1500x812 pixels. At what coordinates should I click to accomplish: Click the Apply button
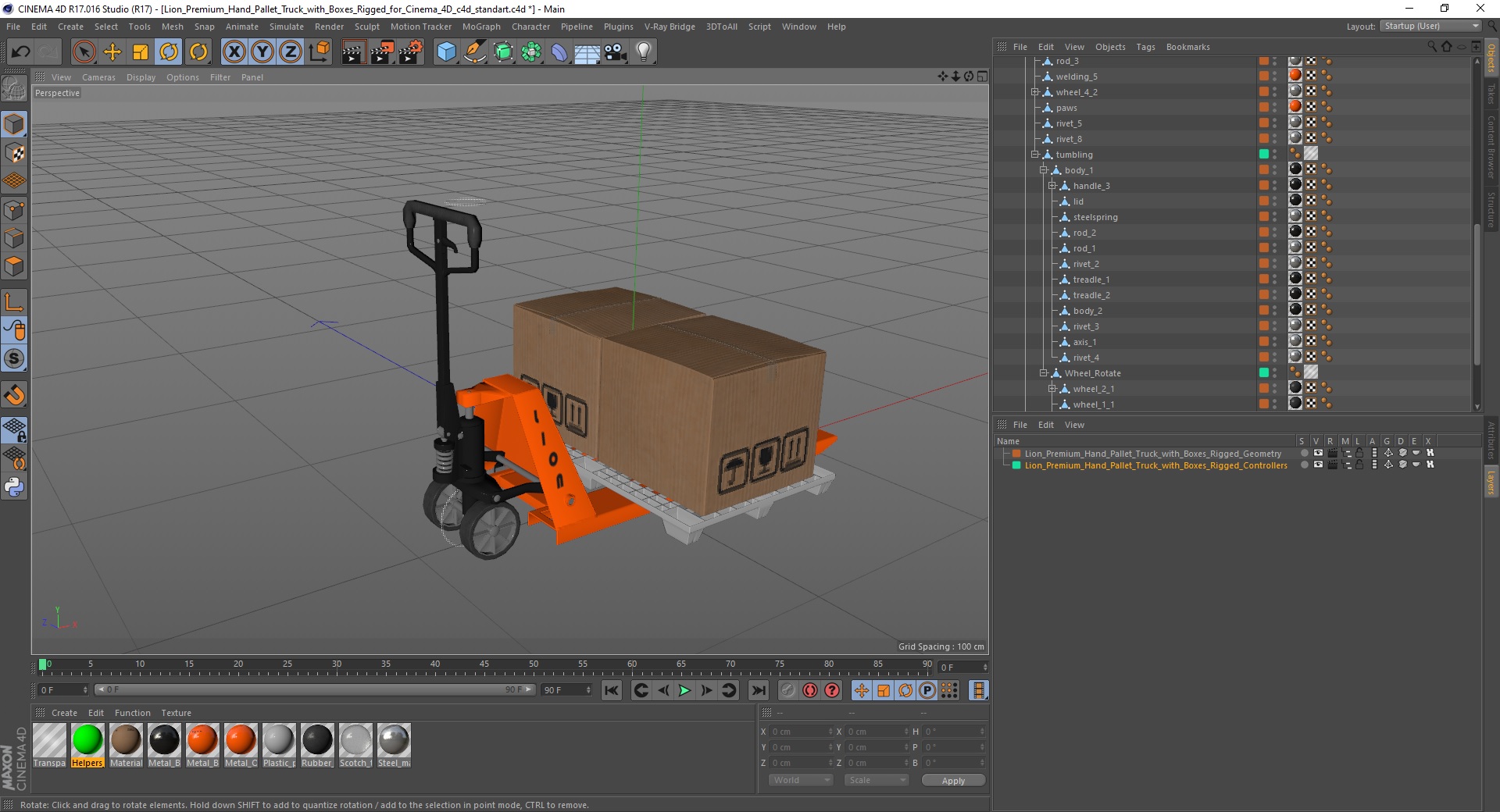[953, 781]
